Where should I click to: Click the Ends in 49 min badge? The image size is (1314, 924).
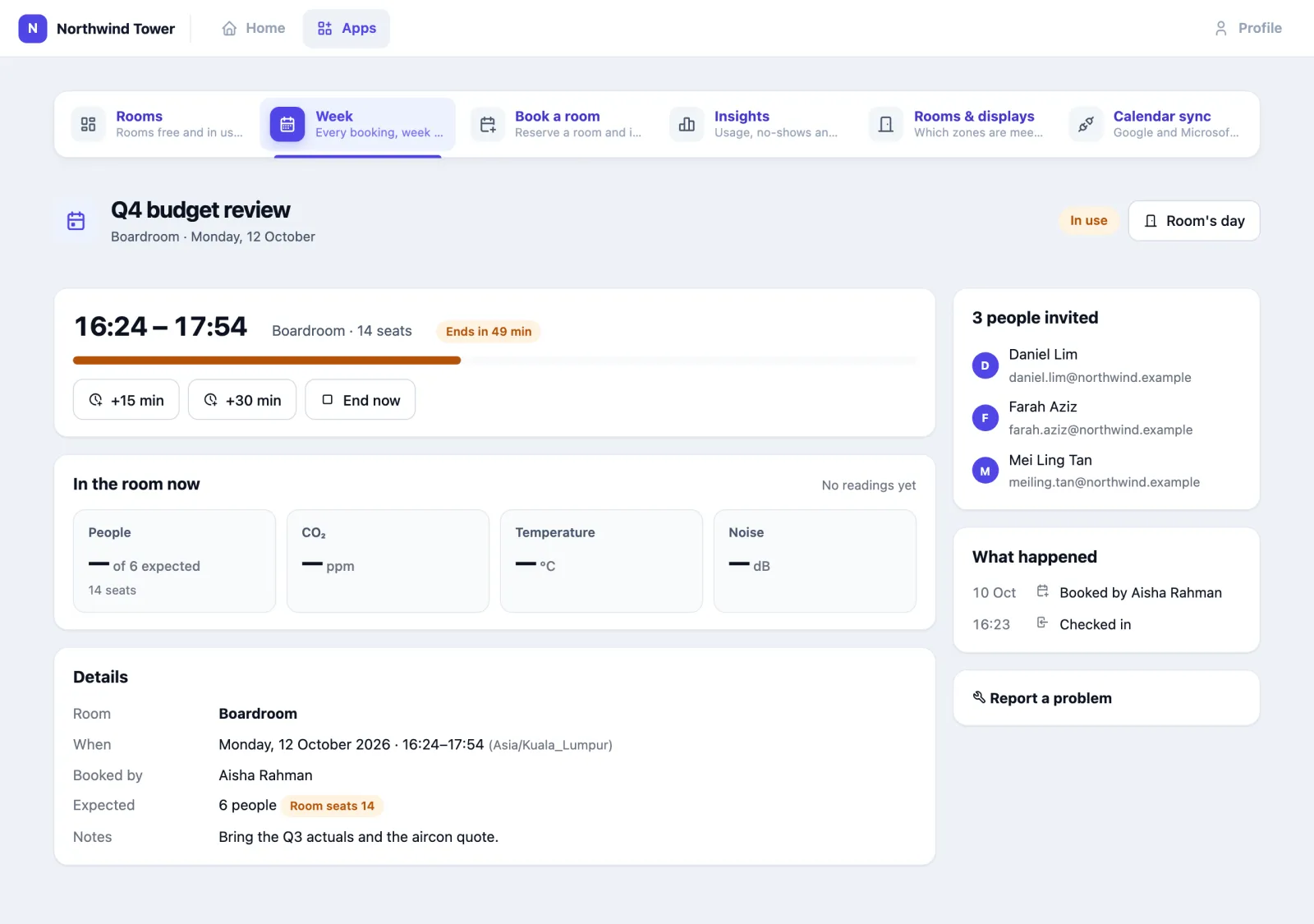489,332
